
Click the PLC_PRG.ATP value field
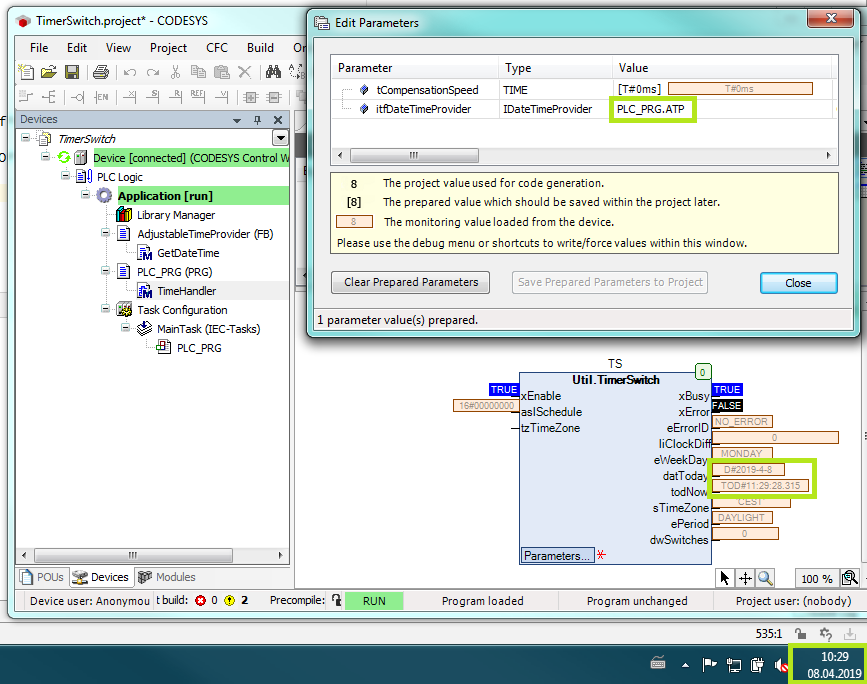pyautogui.click(x=651, y=109)
